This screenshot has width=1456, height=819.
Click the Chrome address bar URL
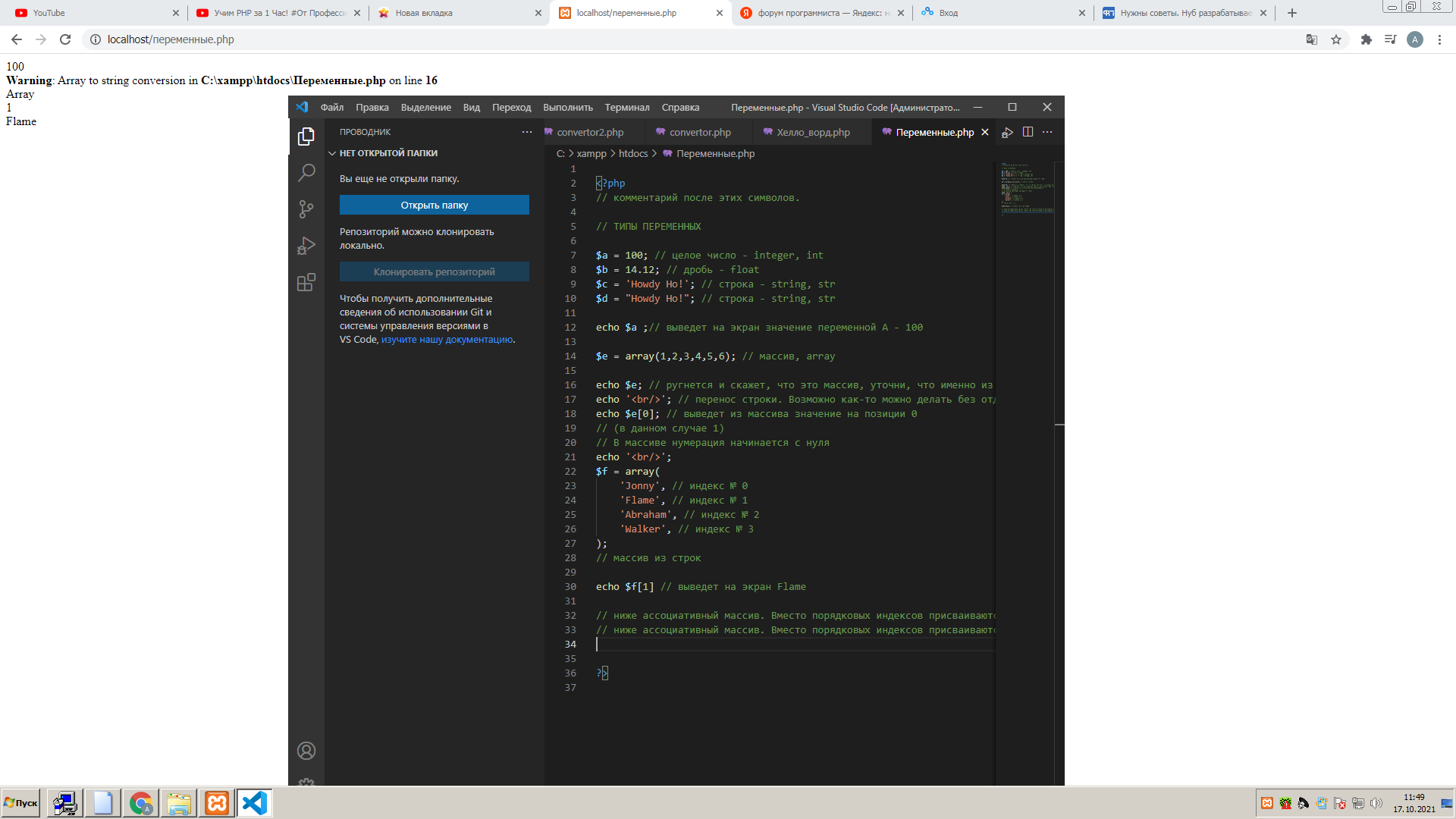[x=171, y=39]
